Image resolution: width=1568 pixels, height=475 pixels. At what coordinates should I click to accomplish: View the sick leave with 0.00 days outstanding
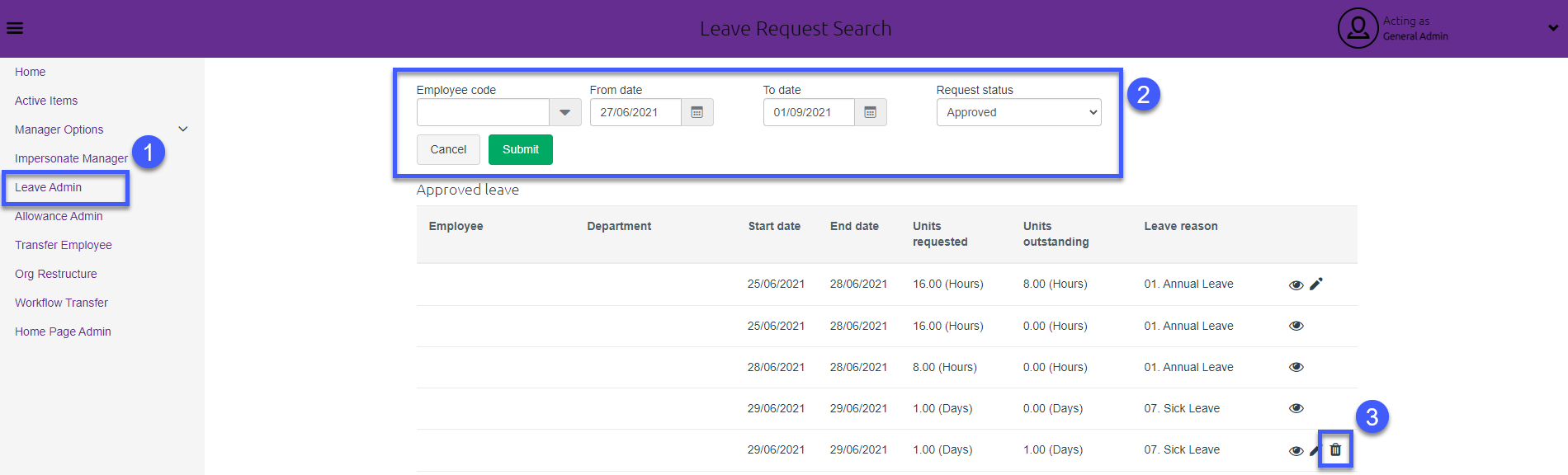(x=1296, y=408)
